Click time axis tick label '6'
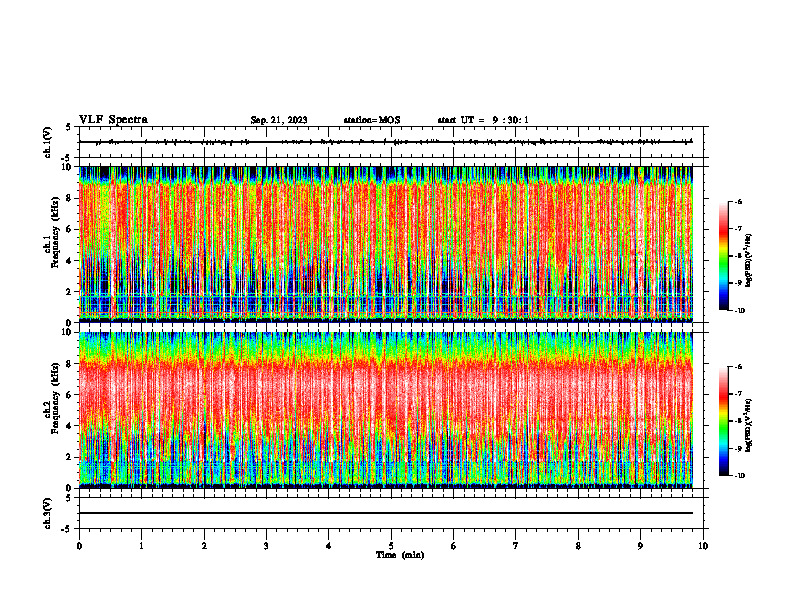 (x=454, y=546)
